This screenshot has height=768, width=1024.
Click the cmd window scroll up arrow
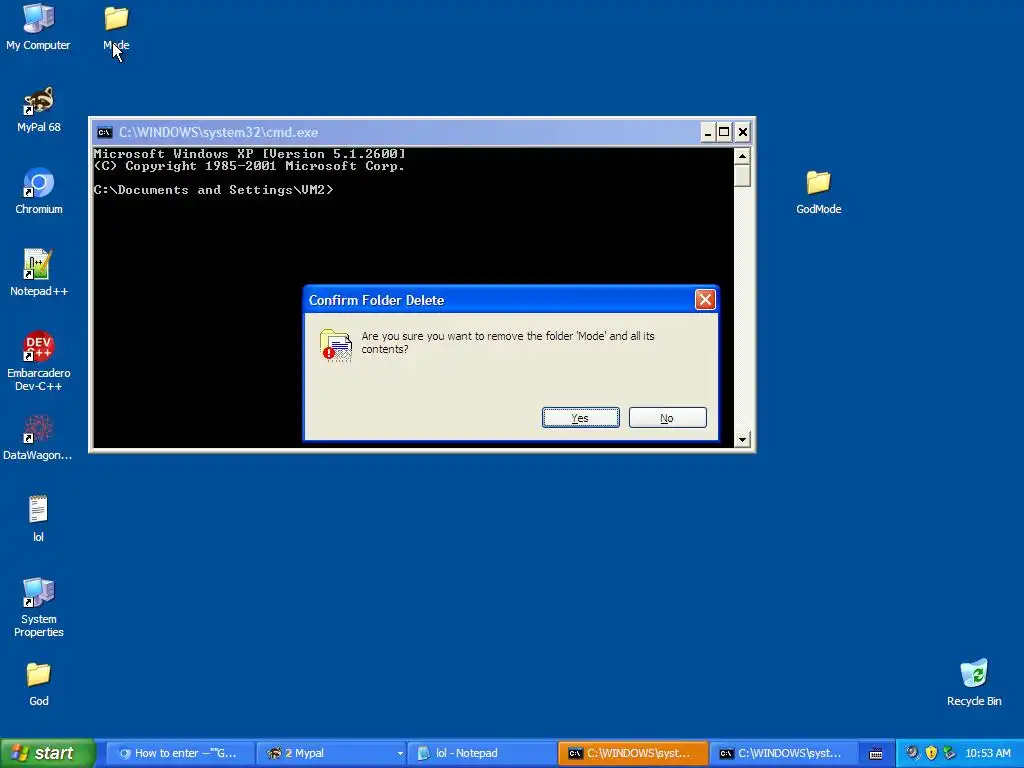742,155
